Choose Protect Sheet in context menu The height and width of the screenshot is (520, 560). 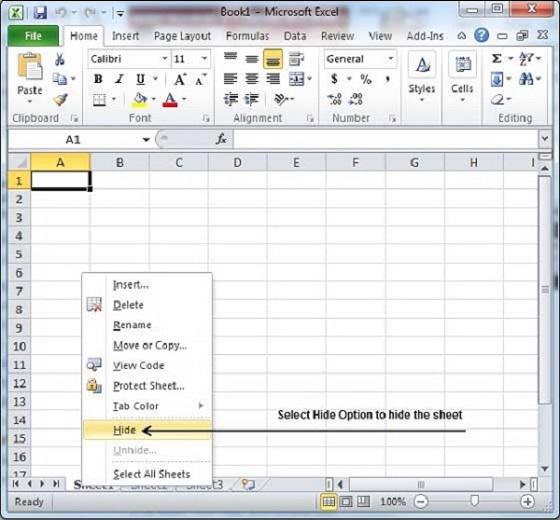[x=147, y=386]
